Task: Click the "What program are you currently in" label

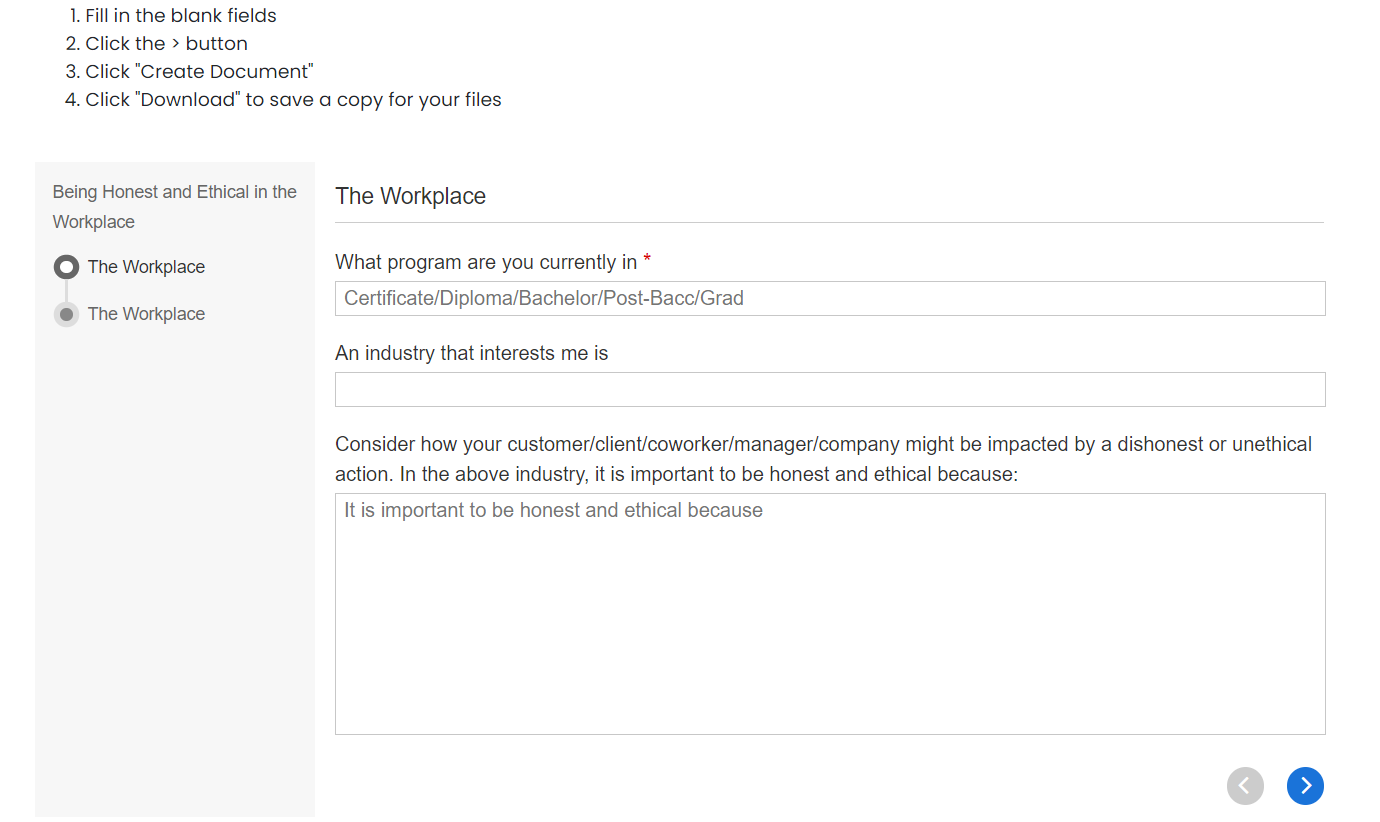Action: click(486, 262)
